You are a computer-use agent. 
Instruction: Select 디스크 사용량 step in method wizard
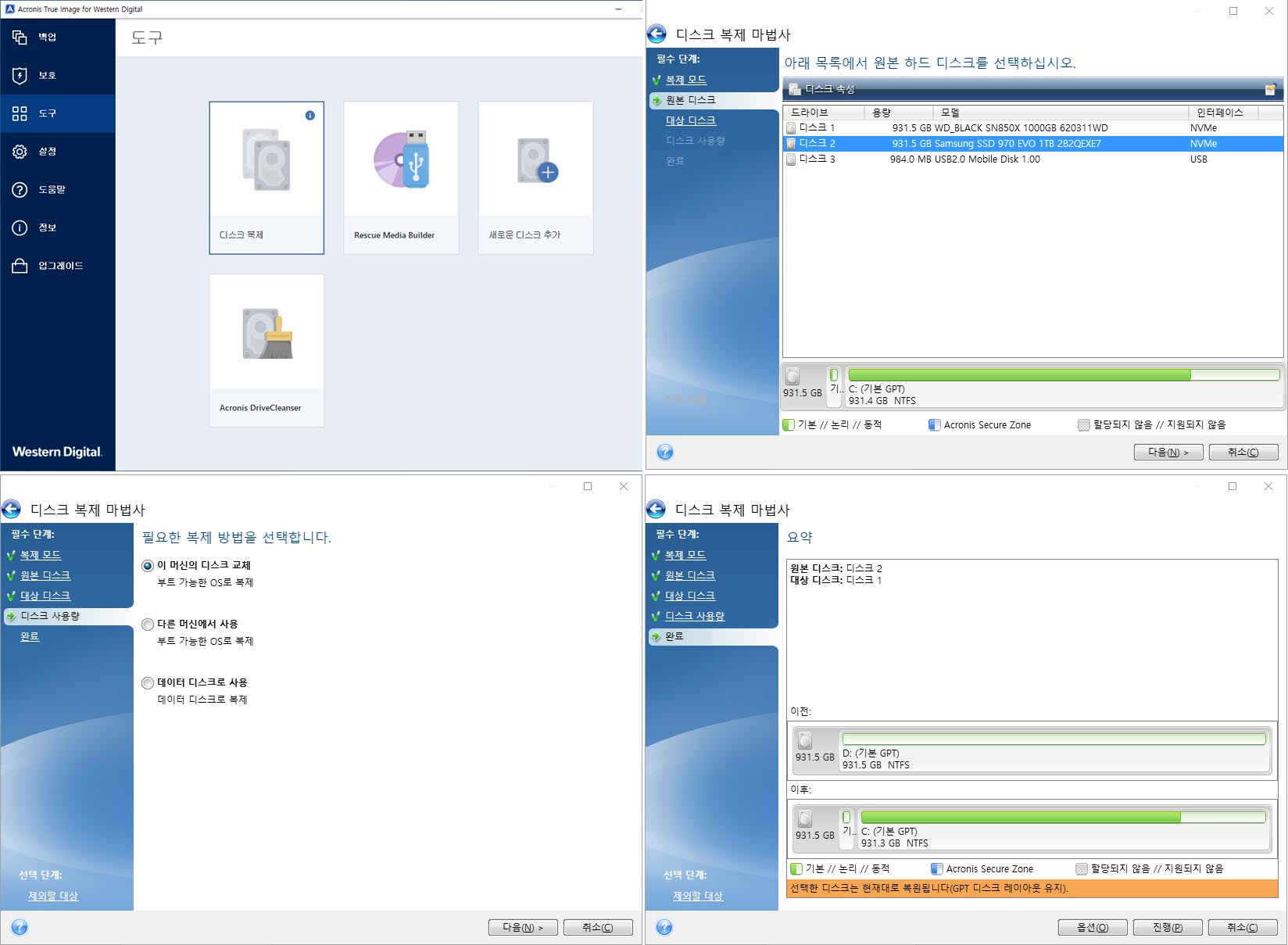[50, 616]
